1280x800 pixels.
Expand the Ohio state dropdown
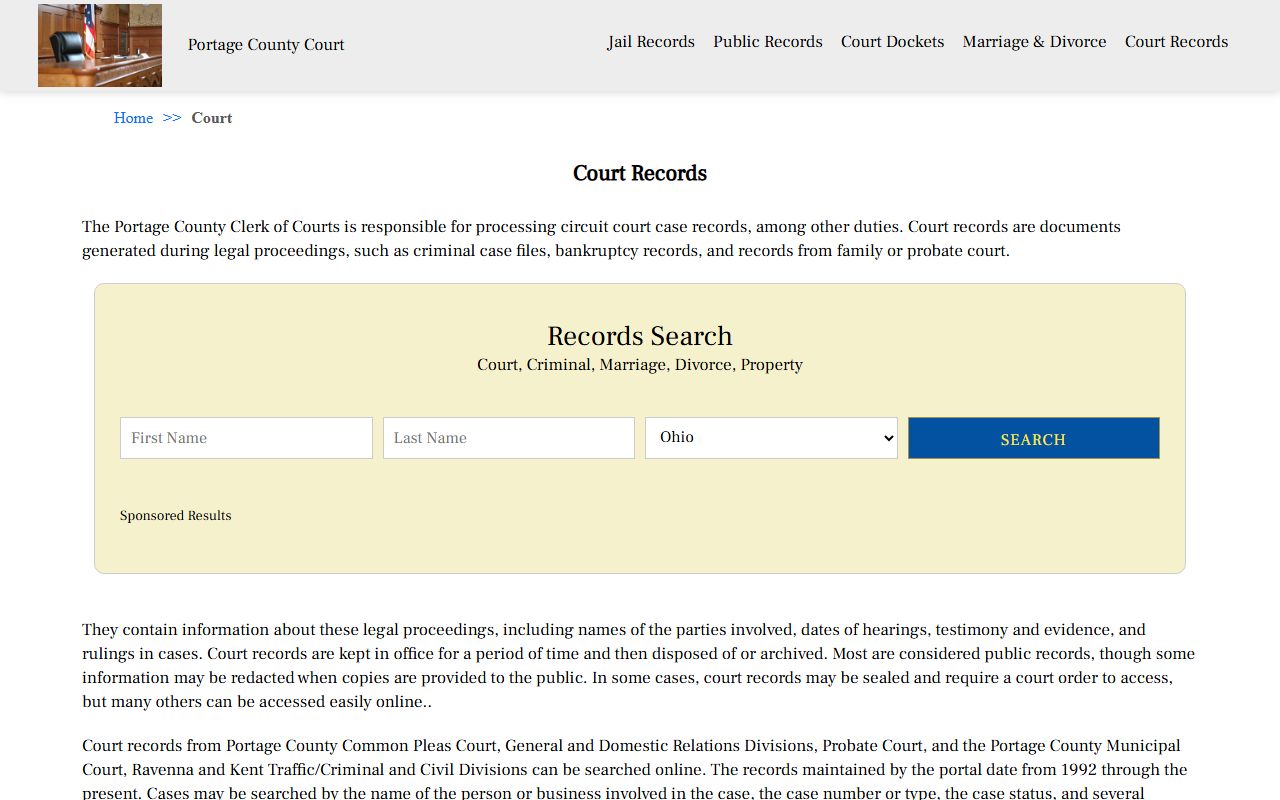pos(771,438)
